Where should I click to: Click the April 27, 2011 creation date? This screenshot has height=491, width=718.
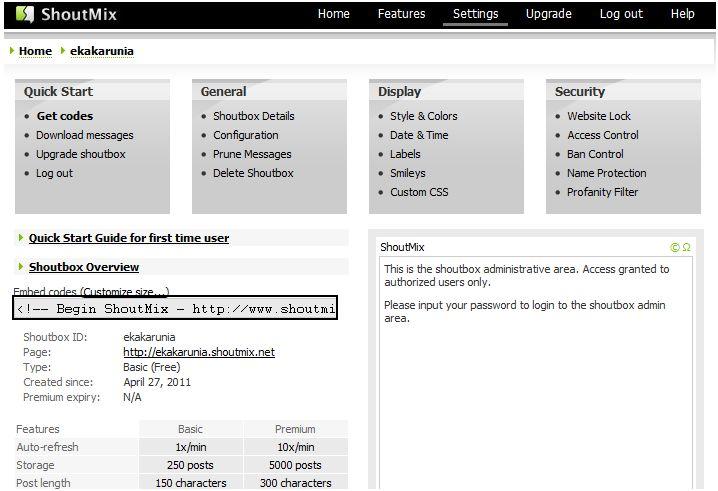(x=157, y=382)
